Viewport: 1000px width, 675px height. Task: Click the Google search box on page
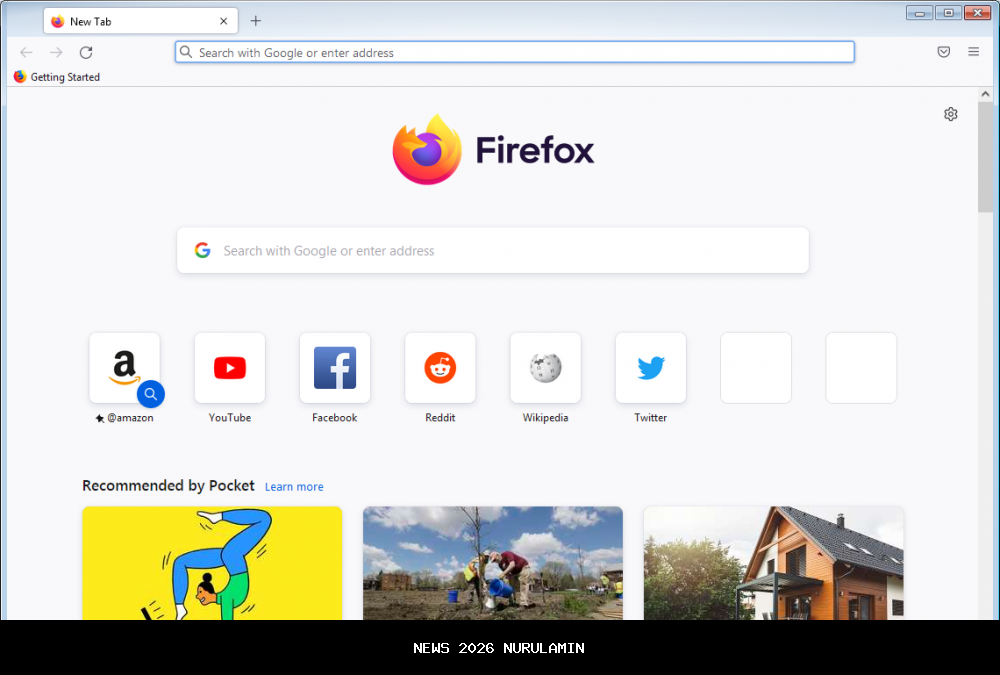(493, 251)
